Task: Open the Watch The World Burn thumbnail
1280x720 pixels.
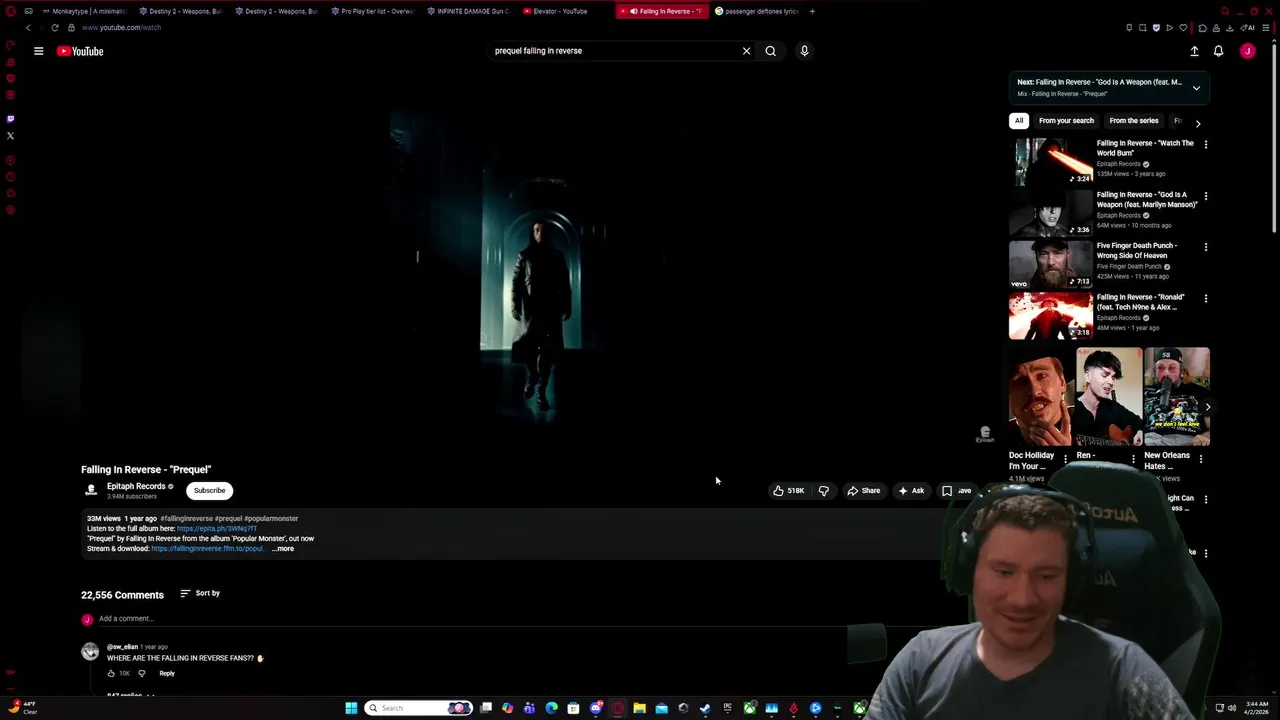Action: point(1051,162)
